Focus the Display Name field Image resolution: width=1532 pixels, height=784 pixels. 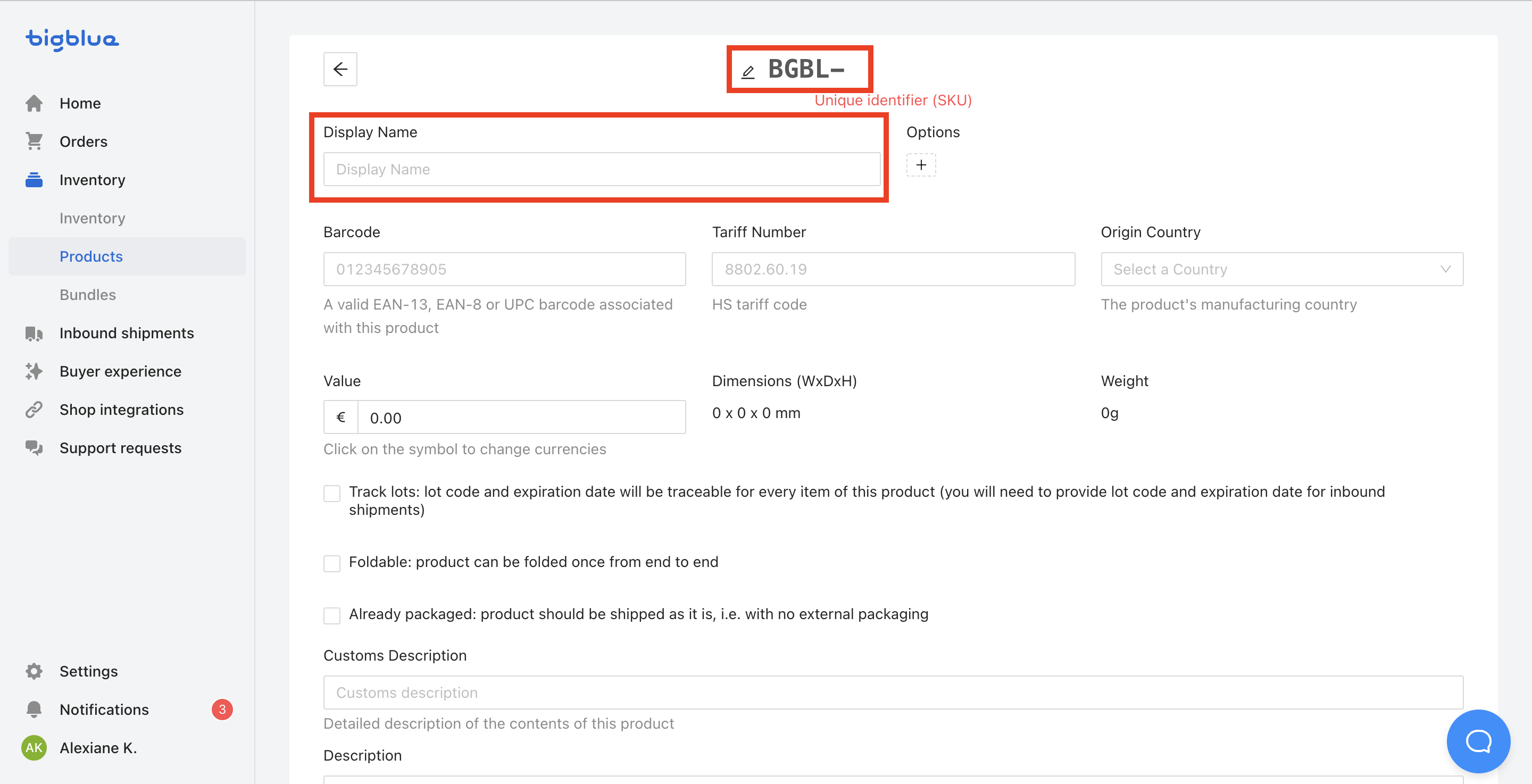(601, 170)
